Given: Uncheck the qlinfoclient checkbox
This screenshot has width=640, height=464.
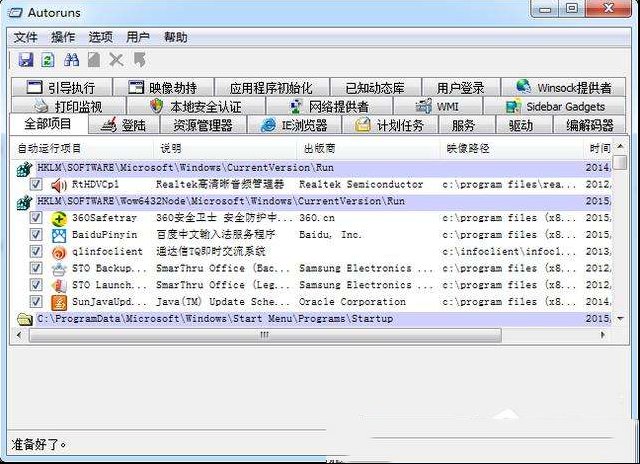Looking at the screenshot, I should pyautogui.click(x=36, y=251).
